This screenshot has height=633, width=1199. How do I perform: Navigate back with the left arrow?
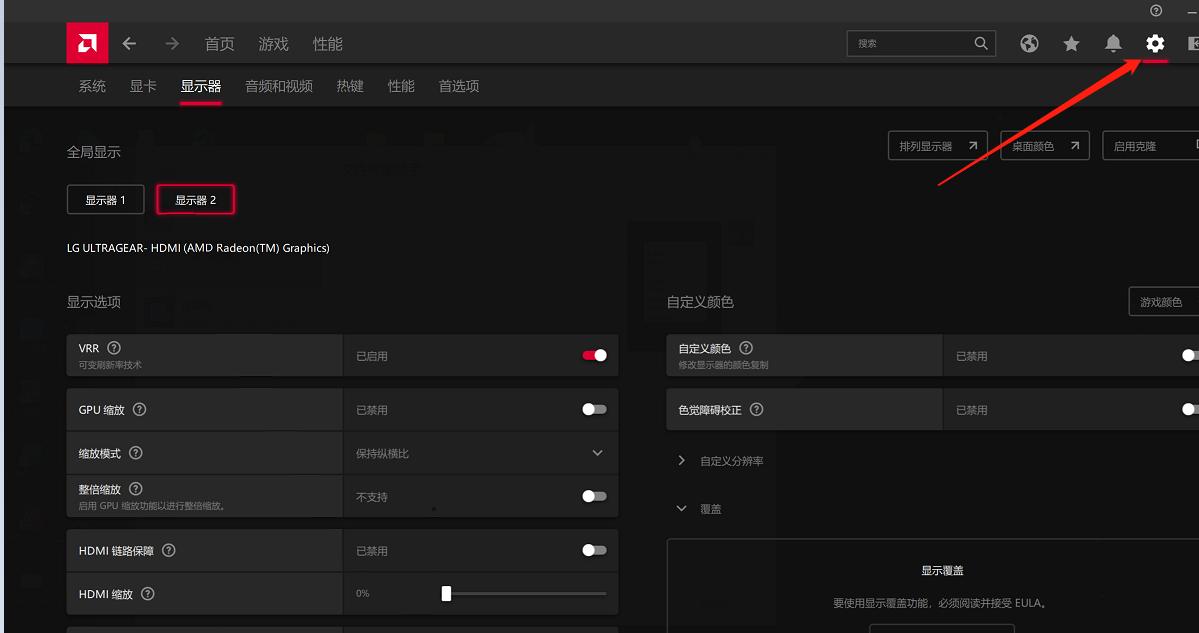point(129,43)
